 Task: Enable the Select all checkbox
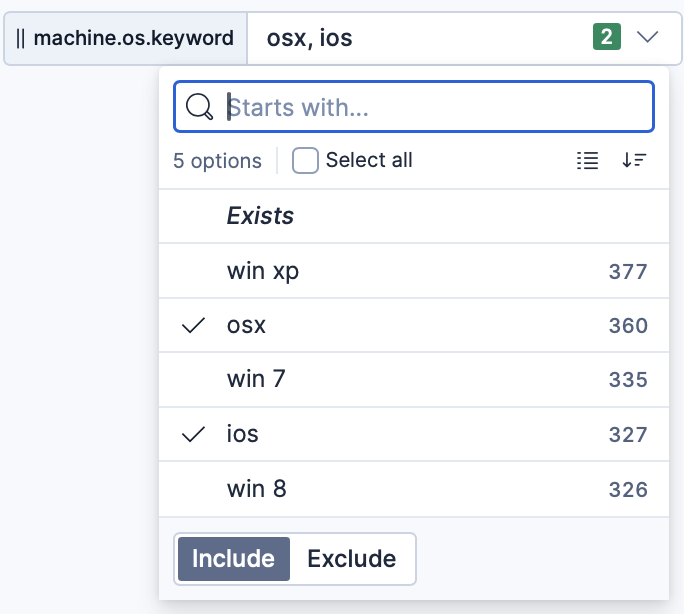click(305, 161)
